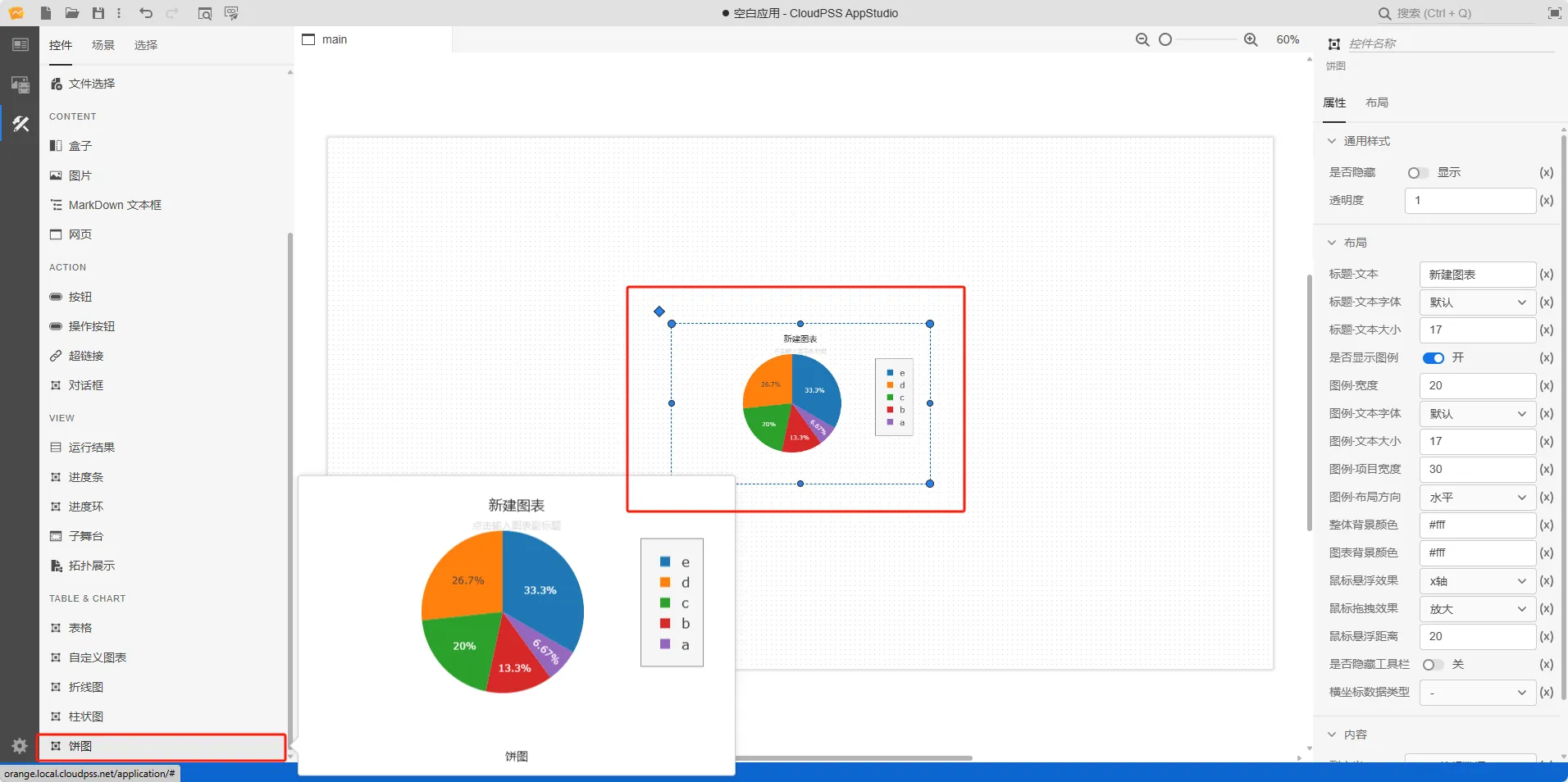Screen dimensions: 1568x782
Task: Click the open folder icon
Action: pos(72,13)
